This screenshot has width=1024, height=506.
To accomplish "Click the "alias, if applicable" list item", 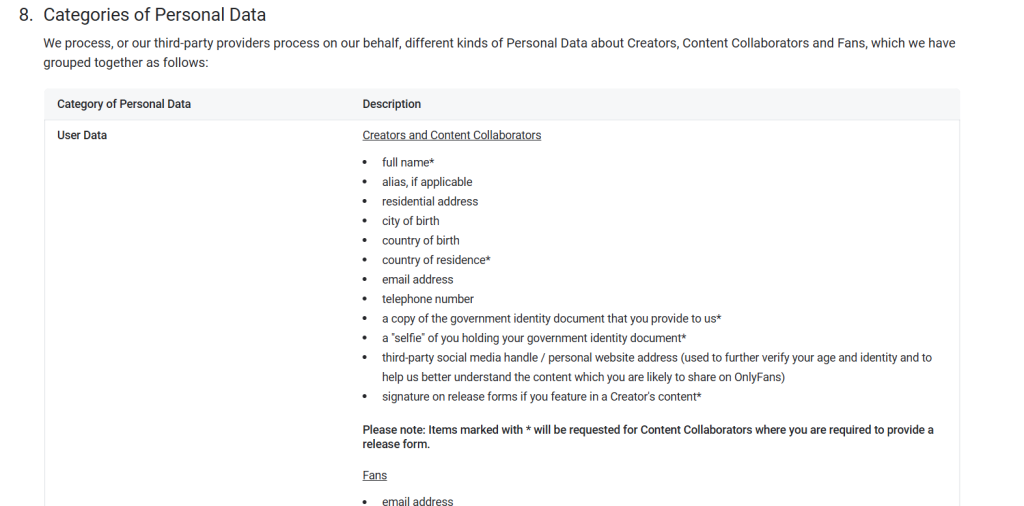I will (x=427, y=182).
